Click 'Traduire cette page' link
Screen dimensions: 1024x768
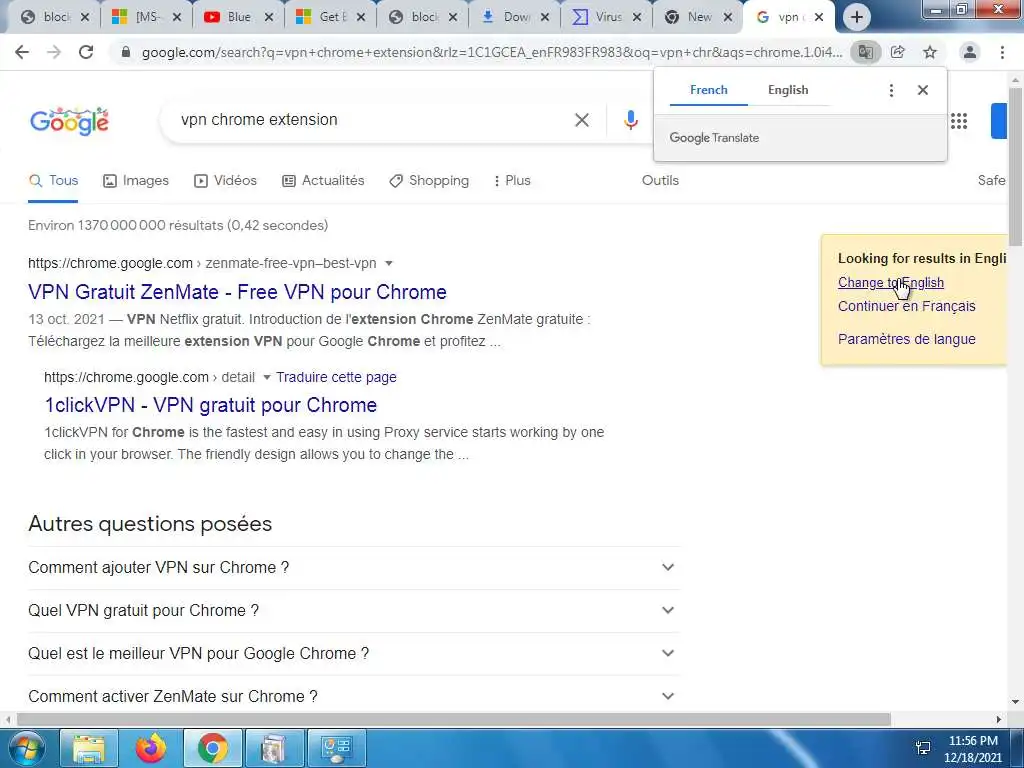coord(336,377)
